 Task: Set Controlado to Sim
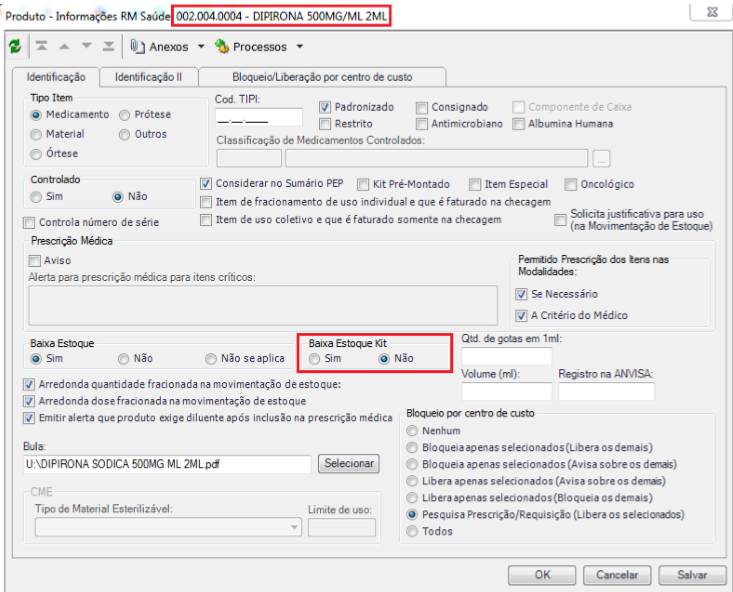point(36,197)
